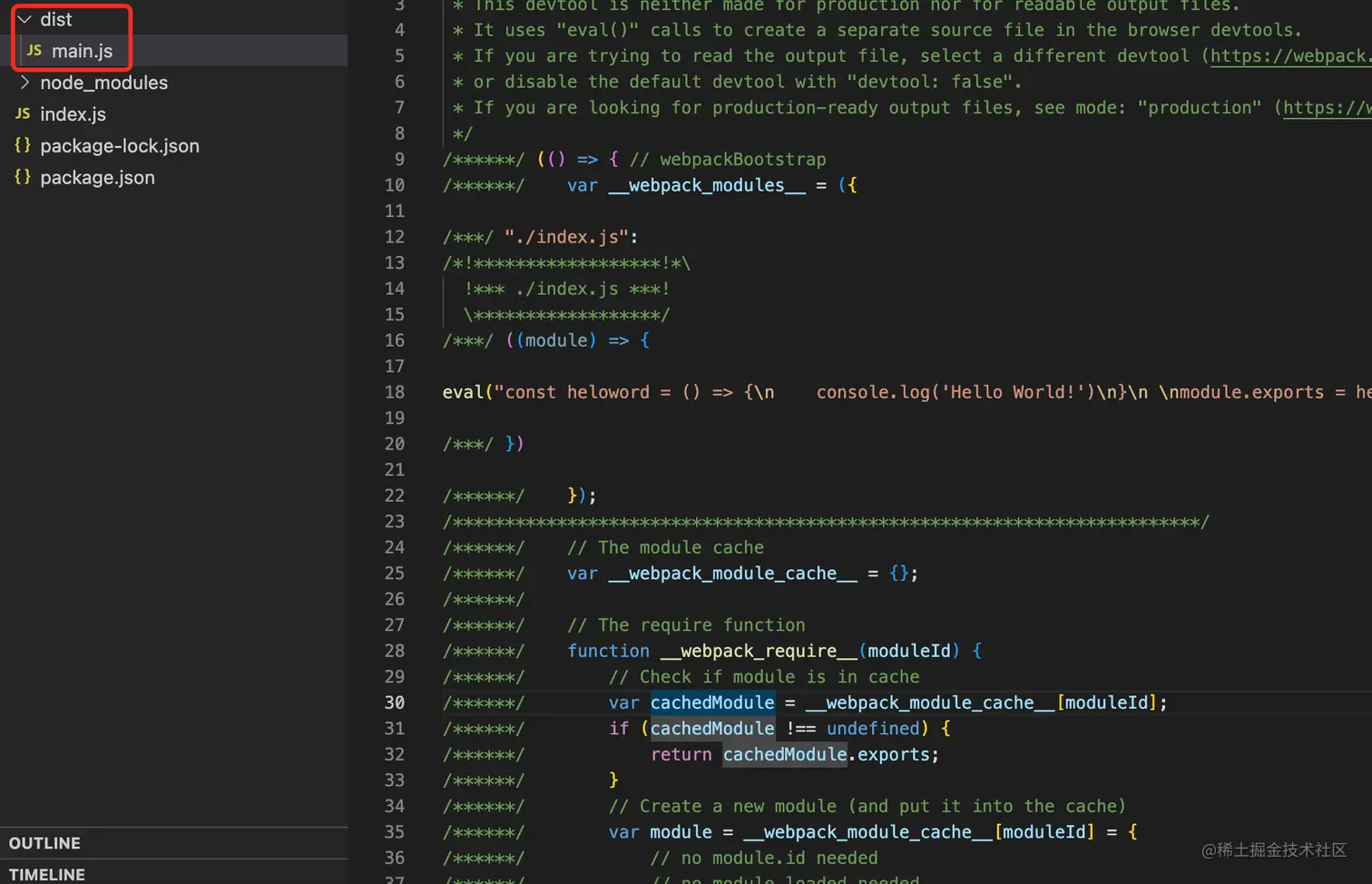Click "var module" declaration on line 35
1372x884 pixels.
(x=661, y=832)
